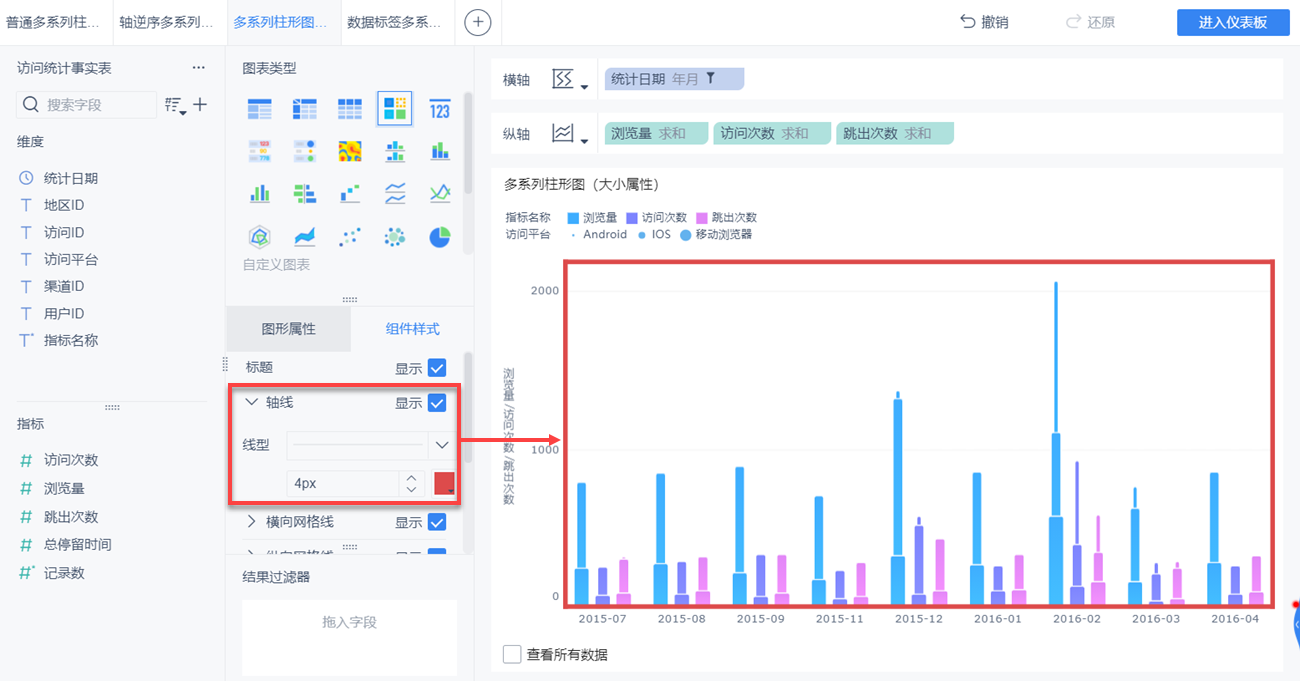This screenshot has width=1300, height=681.
Task: Click the filter funnel on 统计日期 pill
Action: [711, 78]
